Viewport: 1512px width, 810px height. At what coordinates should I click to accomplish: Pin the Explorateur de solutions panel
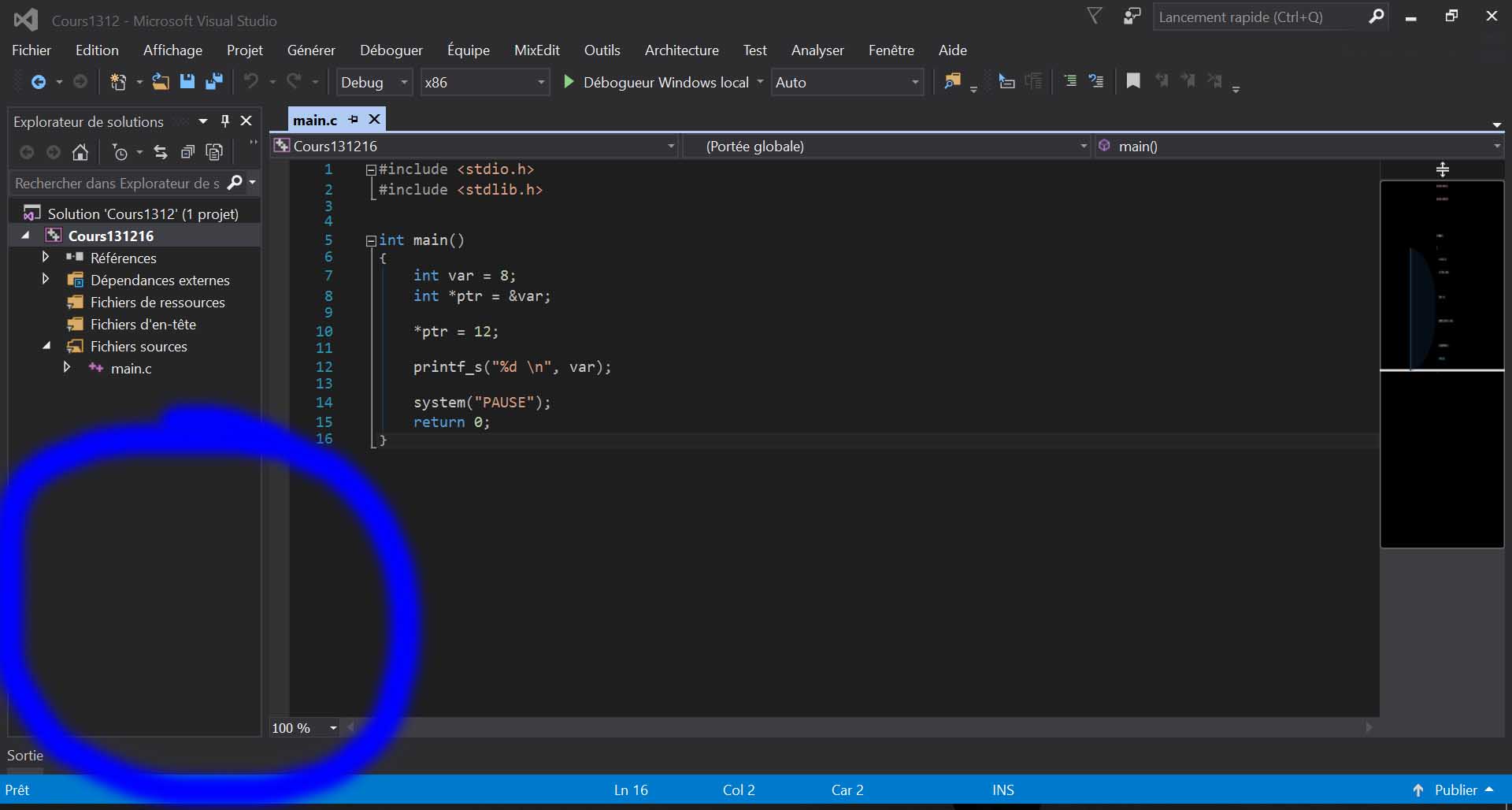pos(225,121)
